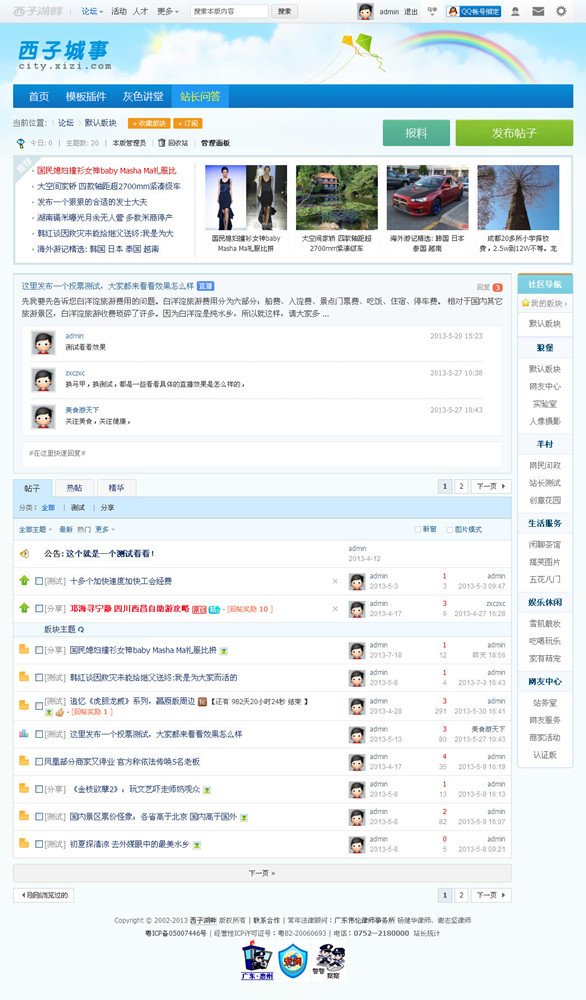Toggle the 图片模式 checkbox
Image resolution: width=586 pixels, height=1000 pixels.
click(450, 529)
